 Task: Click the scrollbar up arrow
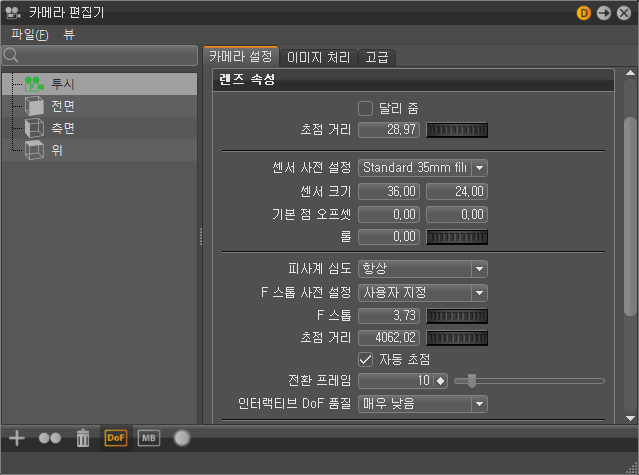click(630, 73)
